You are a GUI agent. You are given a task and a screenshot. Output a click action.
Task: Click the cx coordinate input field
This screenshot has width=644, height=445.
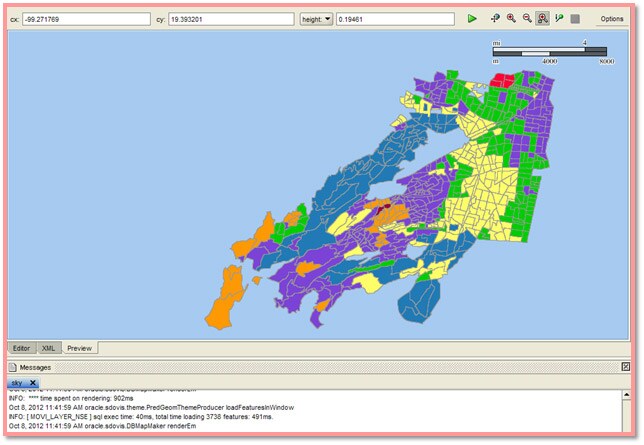pos(87,19)
